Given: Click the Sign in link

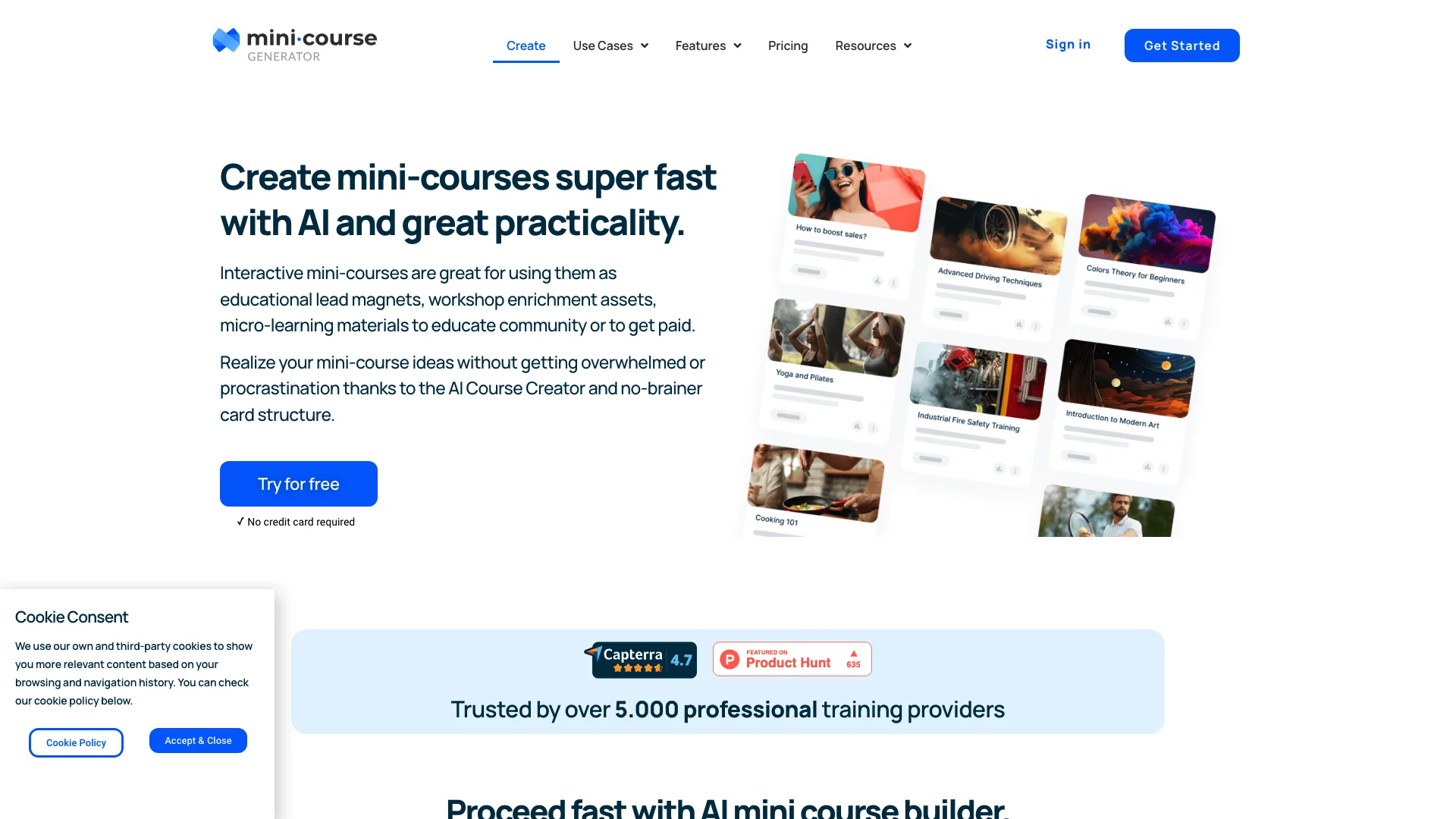Looking at the screenshot, I should pos(1068,43).
